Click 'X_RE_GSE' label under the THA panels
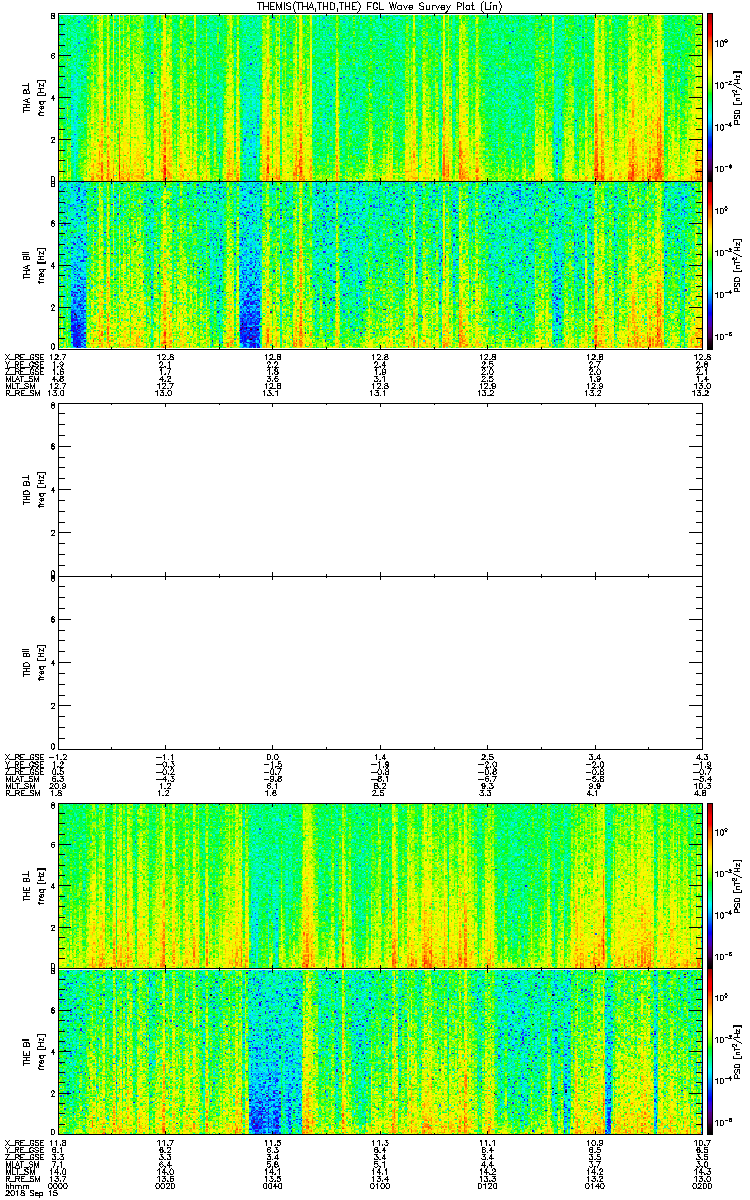This screenshot has height=1200, width=750. click(x=25, y=356)
